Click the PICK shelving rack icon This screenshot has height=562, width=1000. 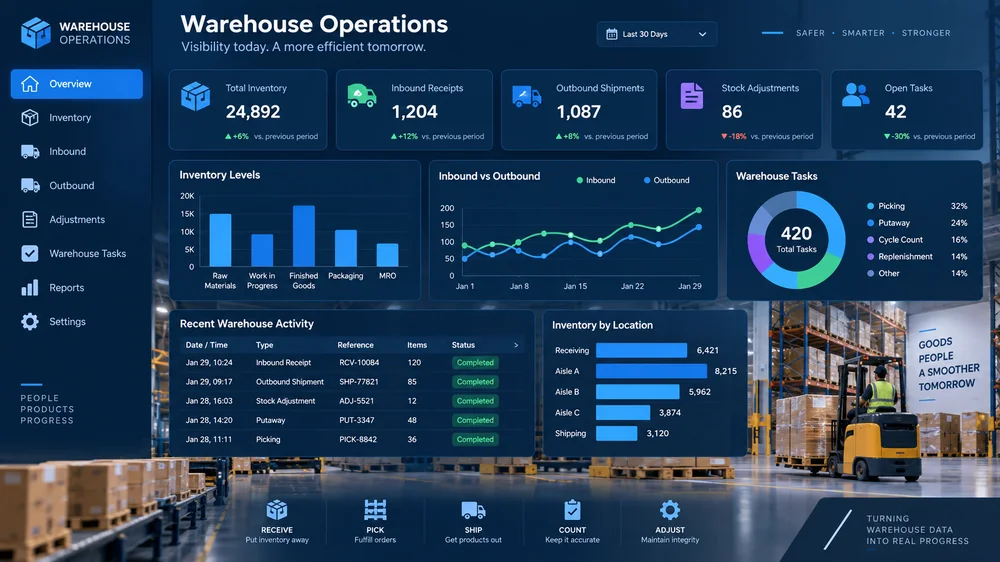[375, 510]
